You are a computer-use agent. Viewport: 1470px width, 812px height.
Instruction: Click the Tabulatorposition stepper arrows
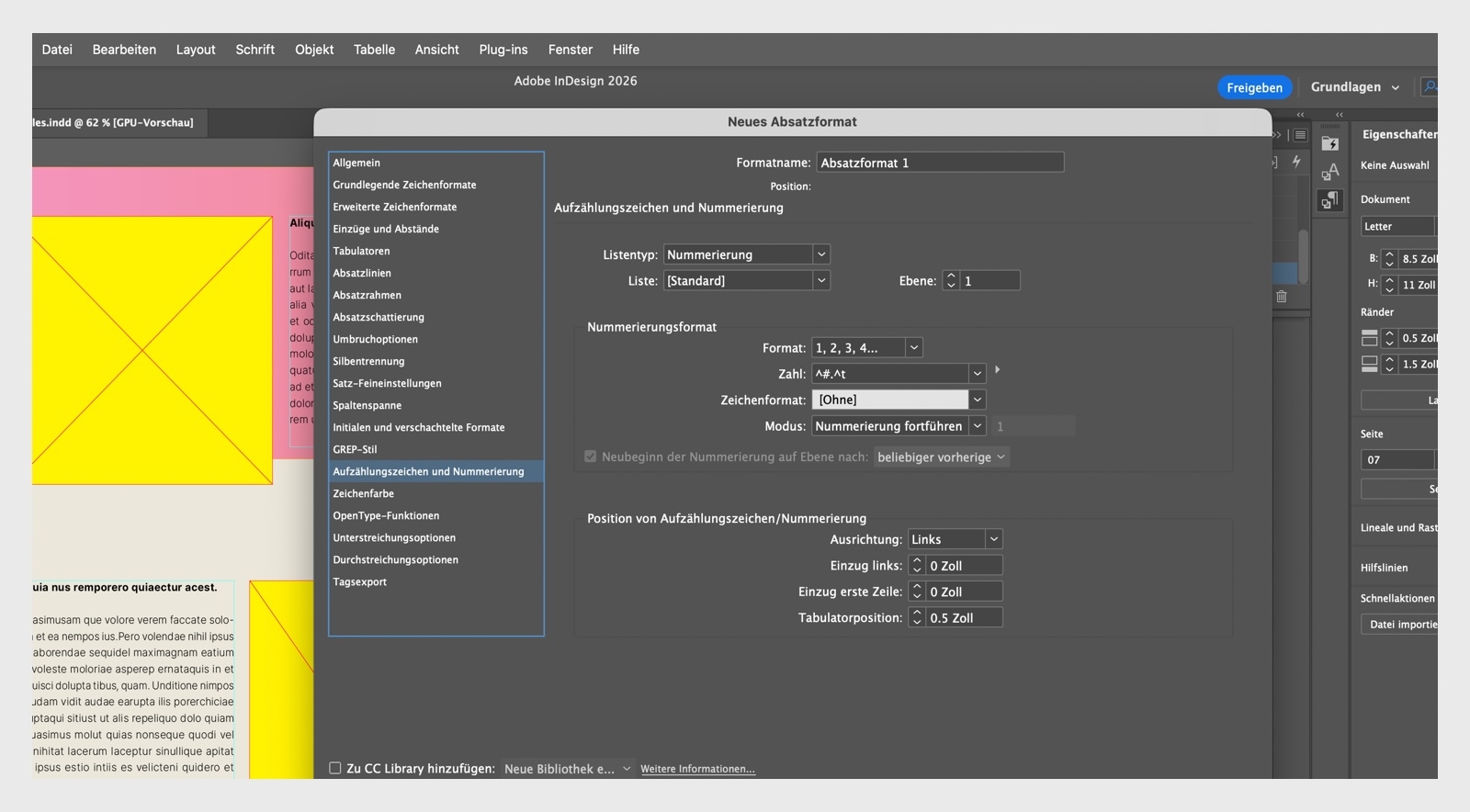916,618
